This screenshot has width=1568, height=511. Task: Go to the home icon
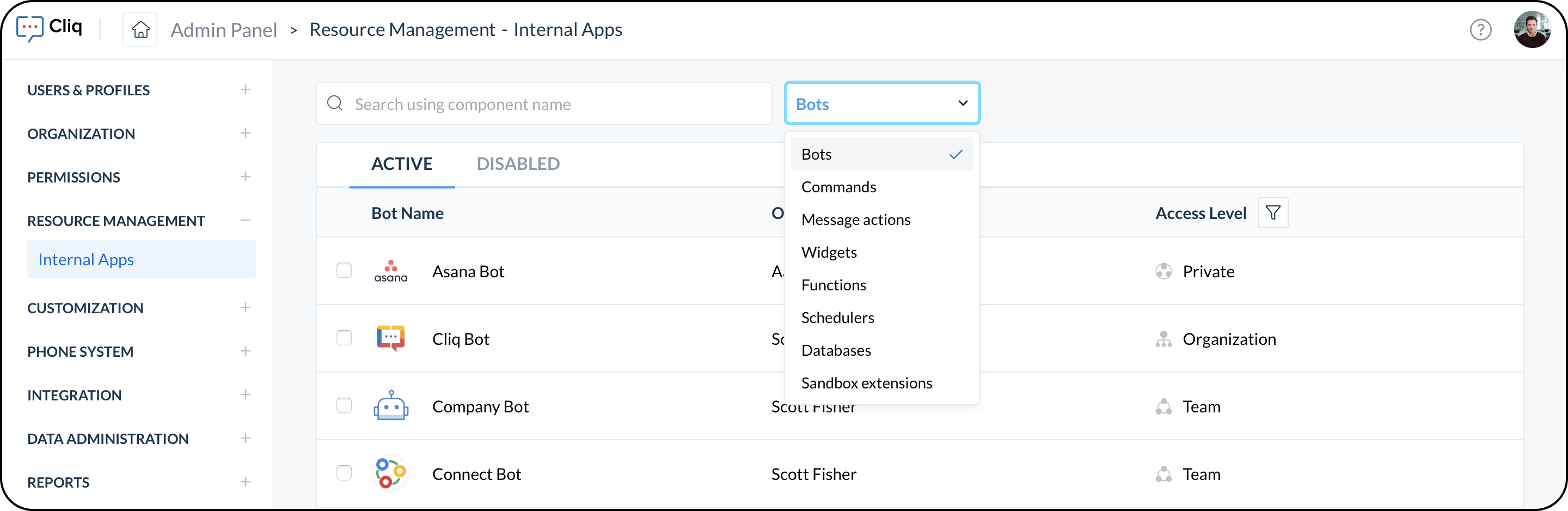140,29
